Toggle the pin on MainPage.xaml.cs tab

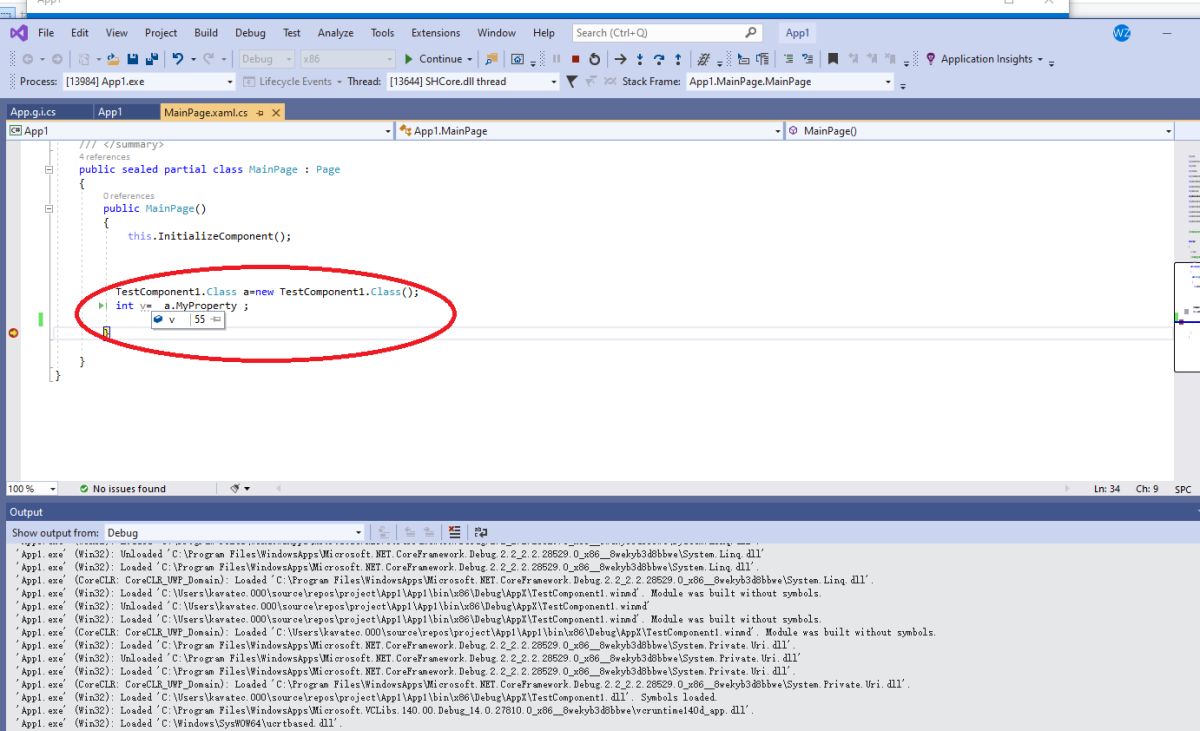click(x=260, y=113)
